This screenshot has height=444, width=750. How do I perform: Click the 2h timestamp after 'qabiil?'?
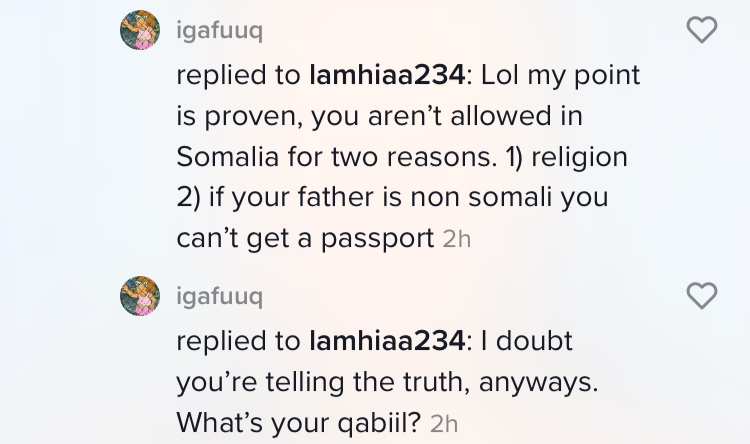[444, 423]
